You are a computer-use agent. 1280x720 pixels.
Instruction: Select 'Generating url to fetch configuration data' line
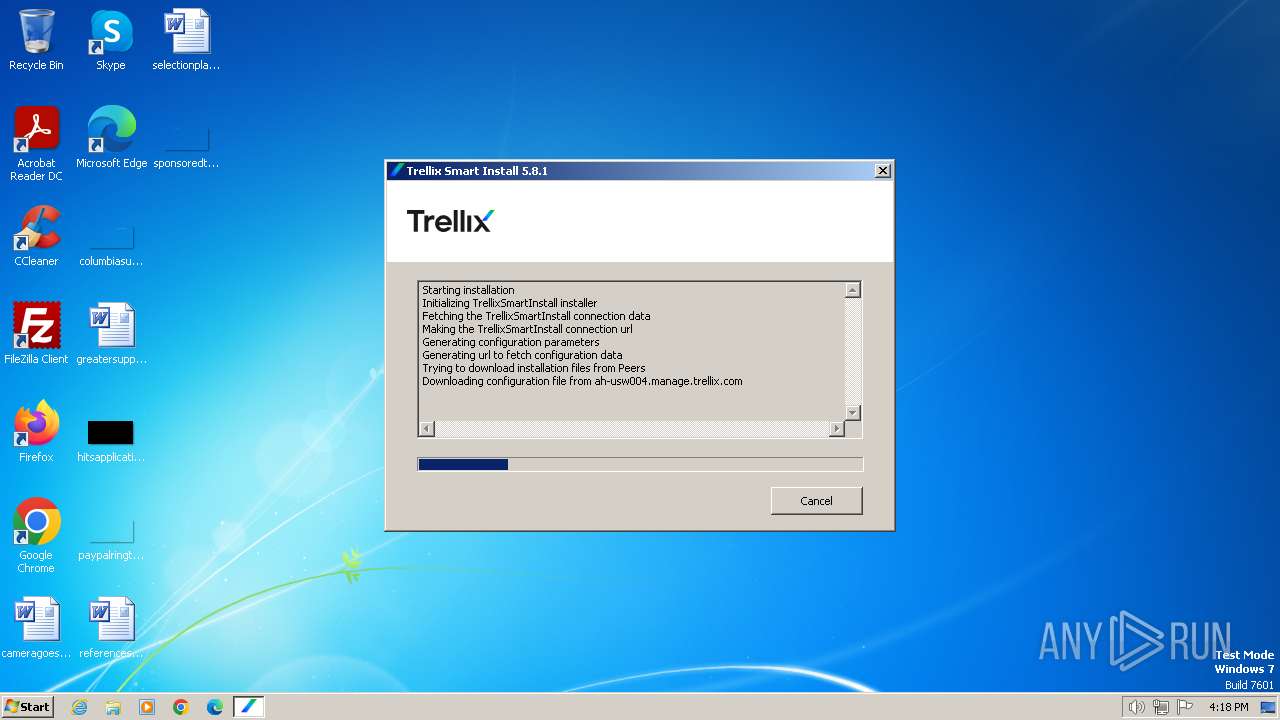(522, 355)
